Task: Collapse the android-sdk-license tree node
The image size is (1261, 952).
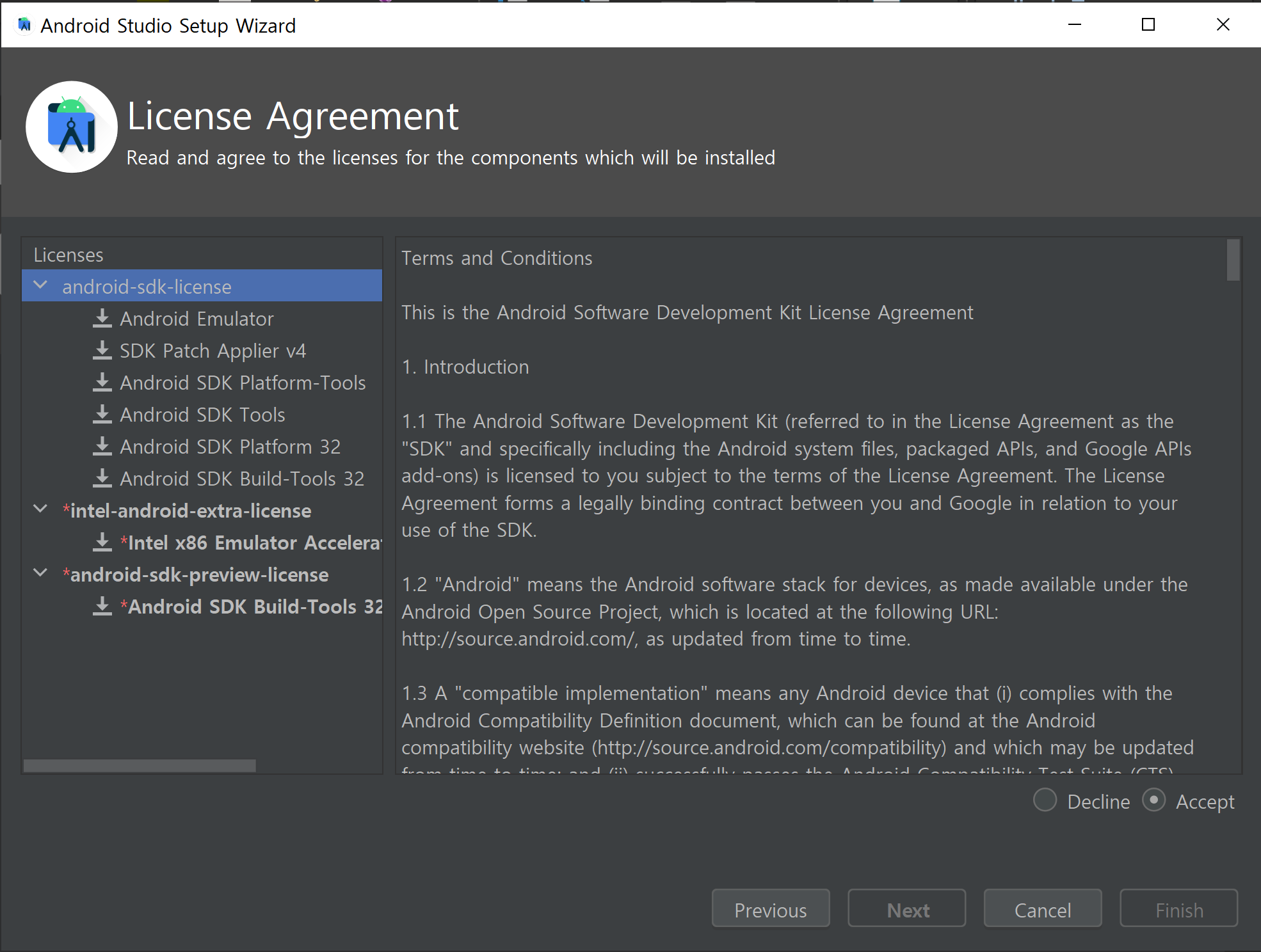Action: [x=40, y=285]
